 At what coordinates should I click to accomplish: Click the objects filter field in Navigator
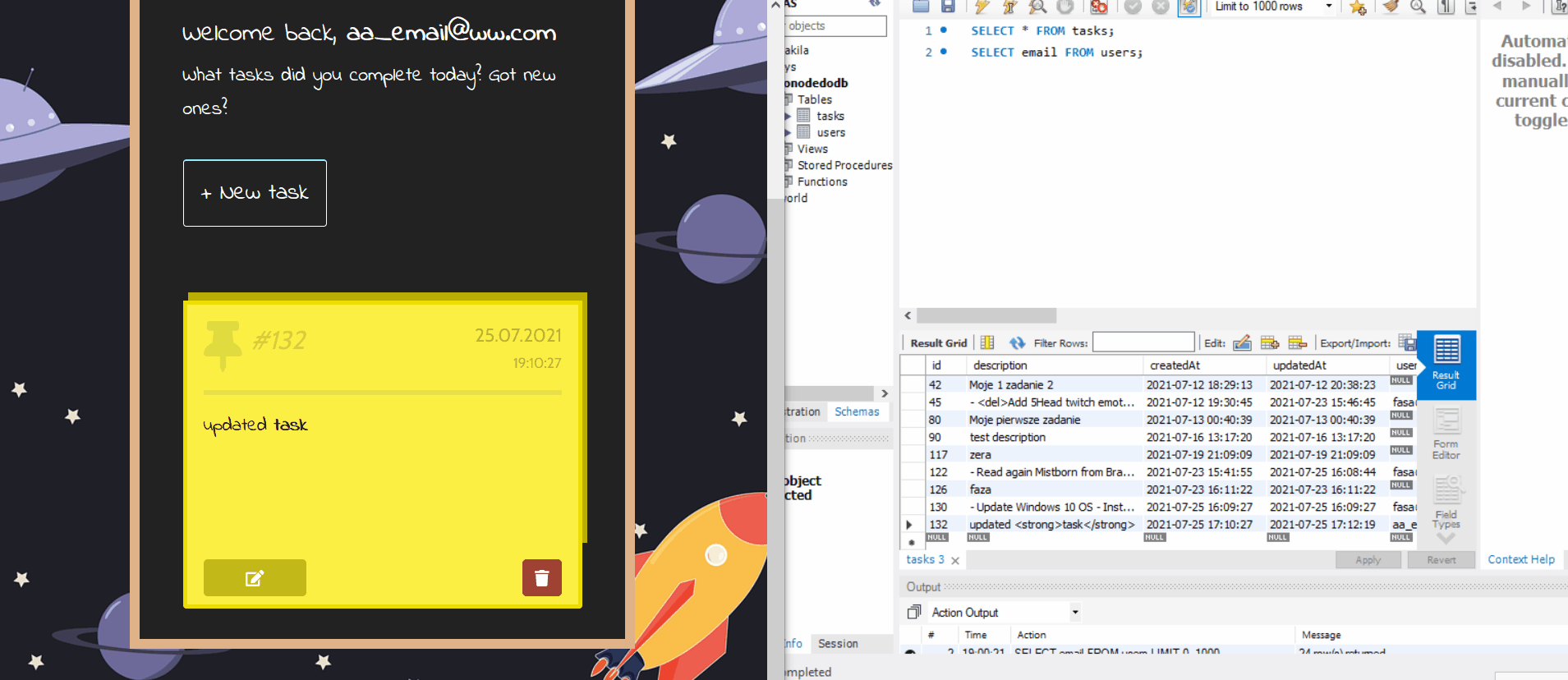pyautogui.click(x=835, y=25)
